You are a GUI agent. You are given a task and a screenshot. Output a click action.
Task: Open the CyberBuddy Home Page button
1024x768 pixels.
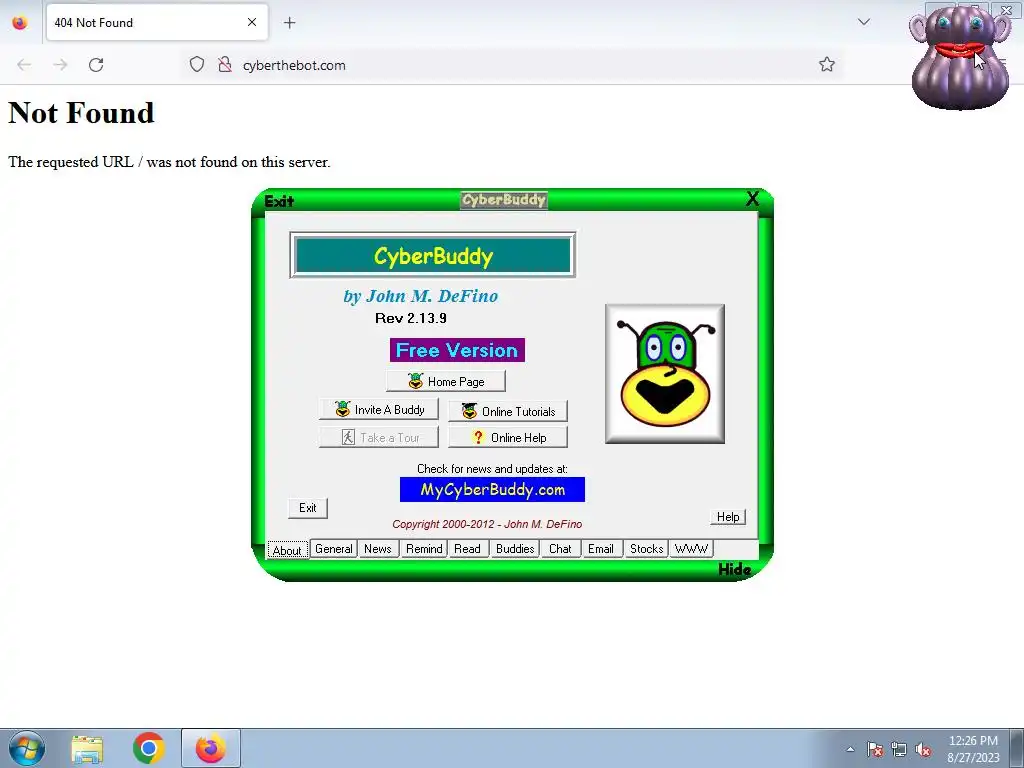point(445,381)
